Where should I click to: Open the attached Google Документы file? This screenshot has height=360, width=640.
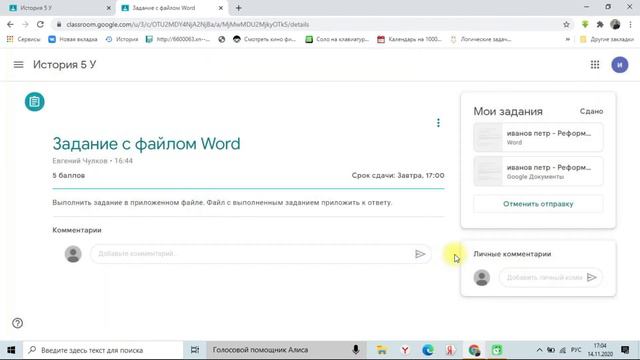538,171
